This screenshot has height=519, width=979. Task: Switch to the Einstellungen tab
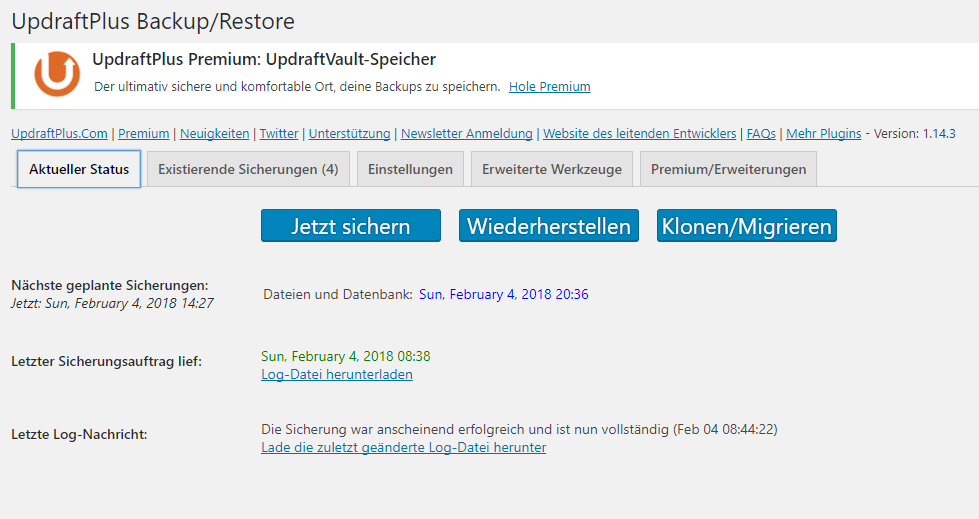410,169
